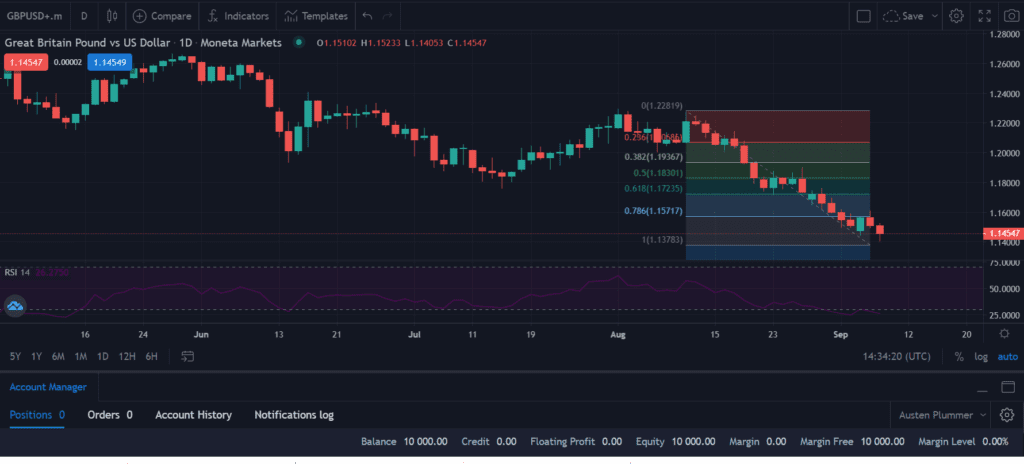The width and height of the screenshot is (1024, 464).
Task: Open the Templates menu
Action: [x=317, y=16]
